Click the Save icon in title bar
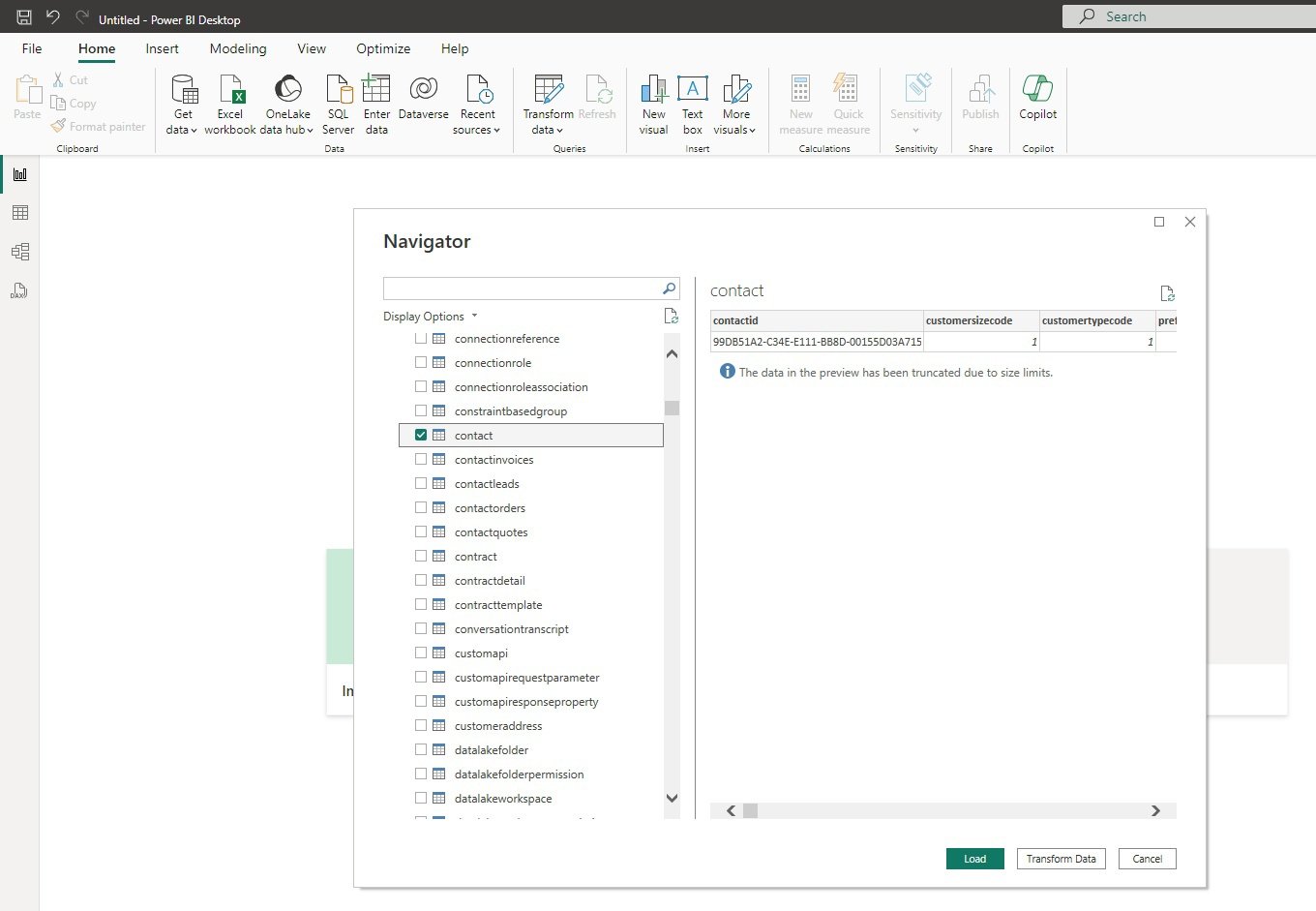The height and width of the screenshot is (911, 1316). pyautogui.click(x=24, y=16)
